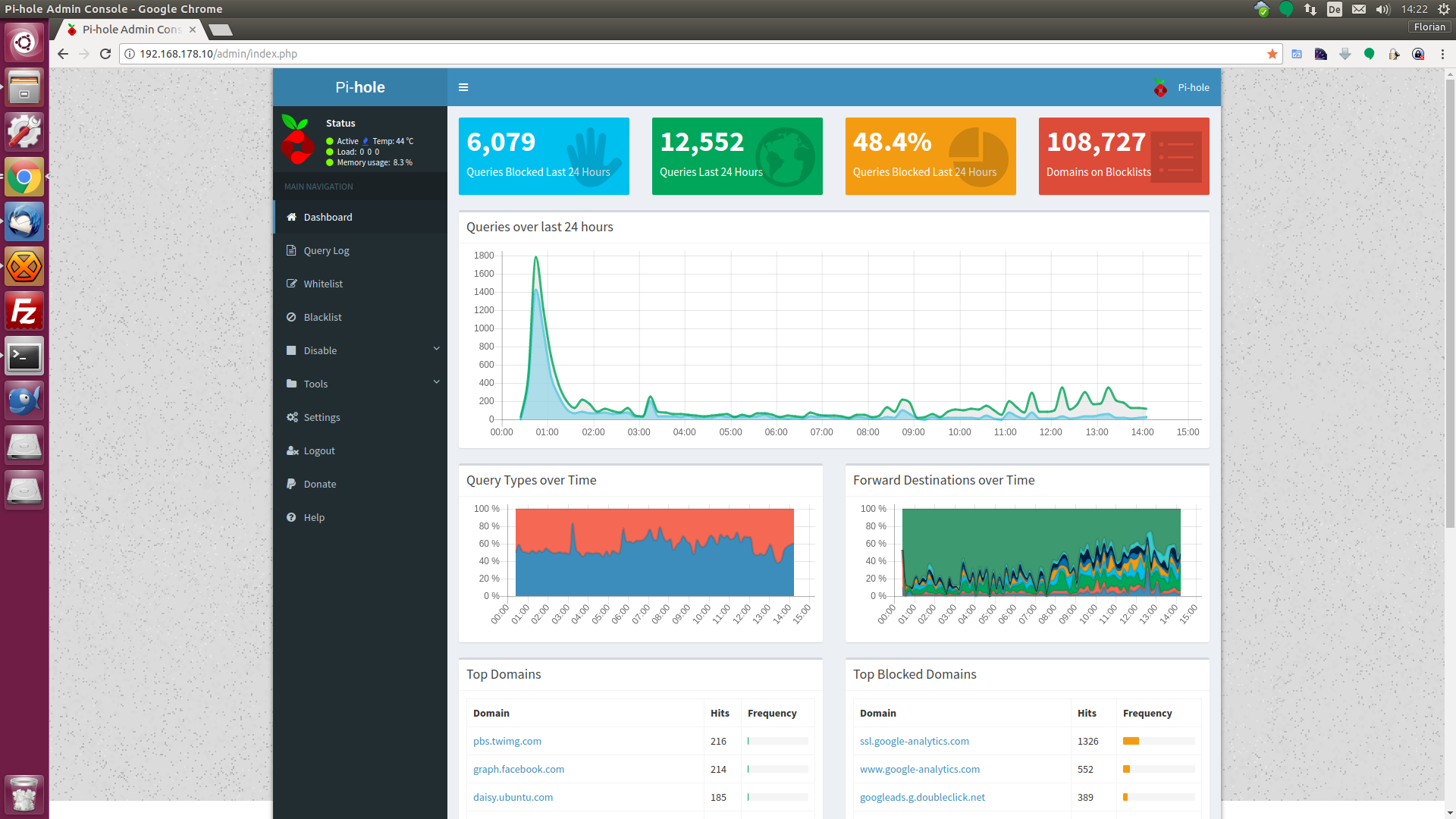1456x819 pixels.
Task: Open the Settings page
Action: pyautogui.click(x=360, y=417)
